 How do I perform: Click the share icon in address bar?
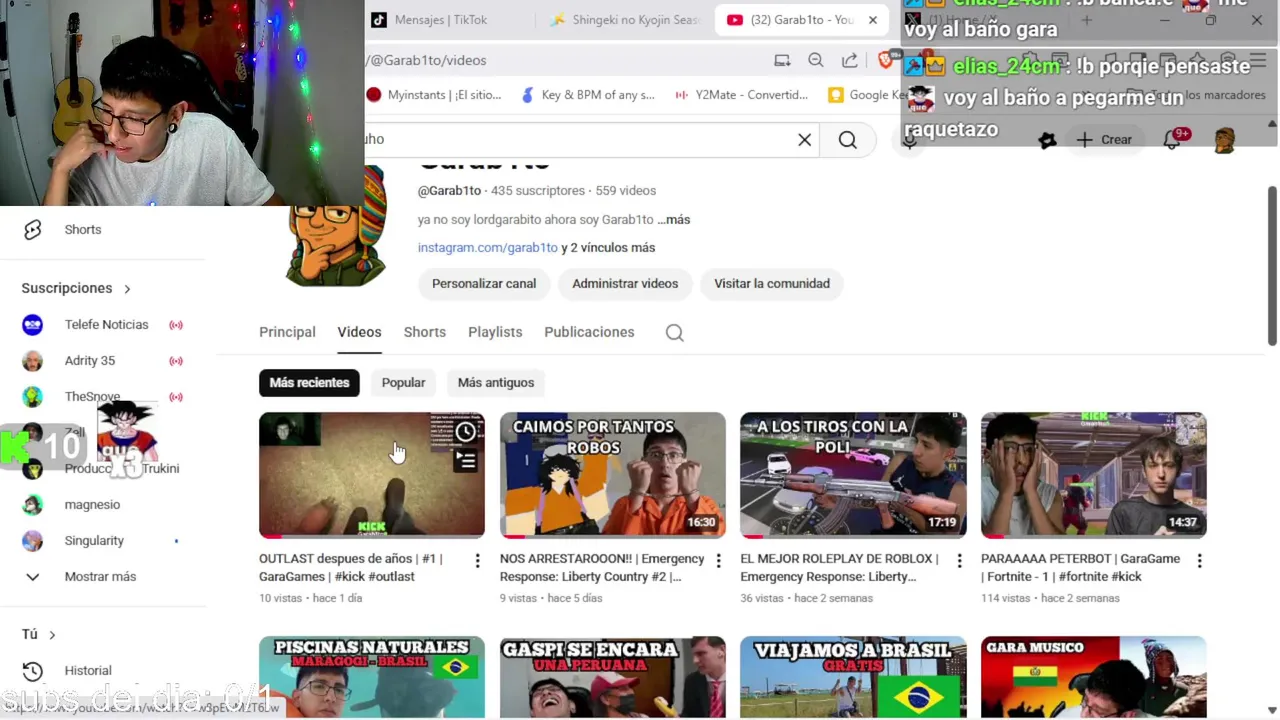pos(850,60)
